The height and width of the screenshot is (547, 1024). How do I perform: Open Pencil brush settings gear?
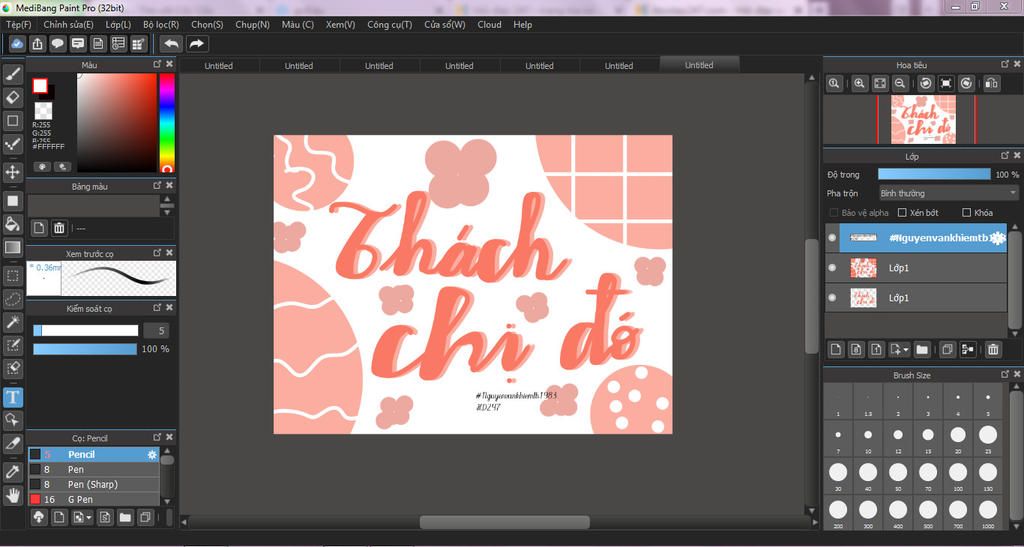152,454
